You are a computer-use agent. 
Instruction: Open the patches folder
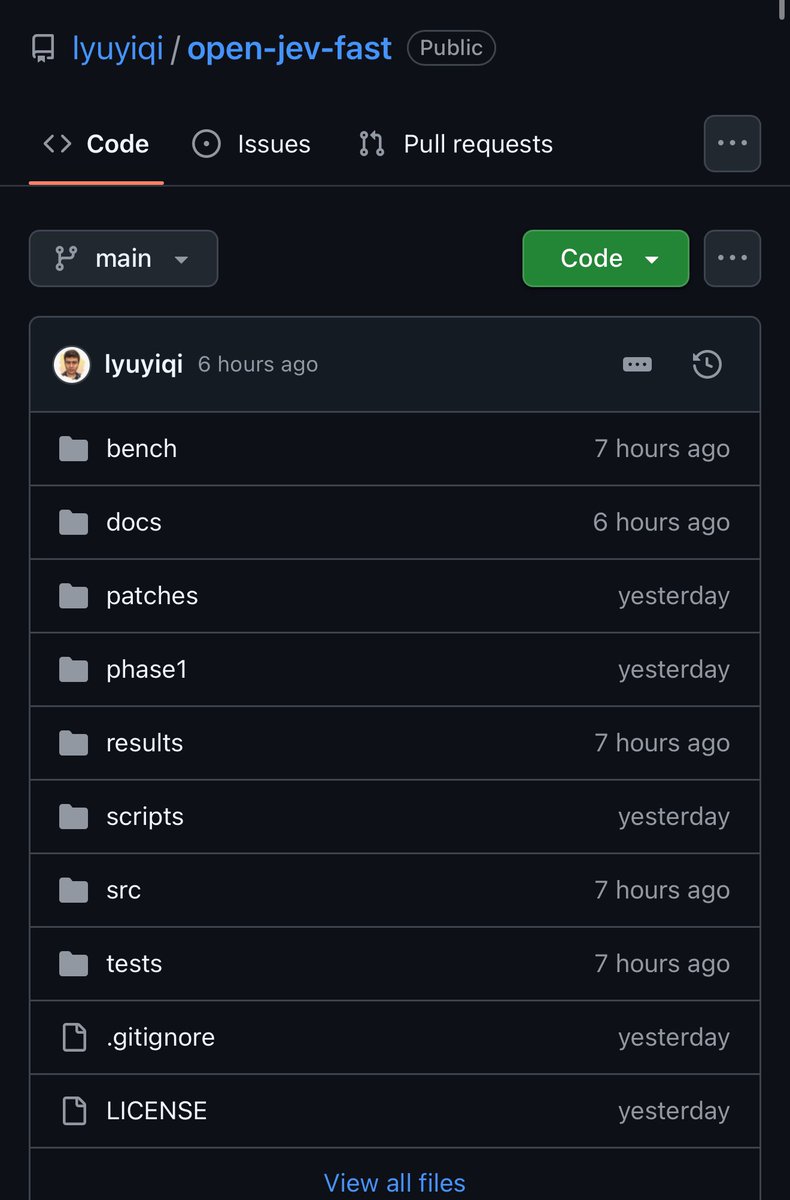(x=152, y=596)
